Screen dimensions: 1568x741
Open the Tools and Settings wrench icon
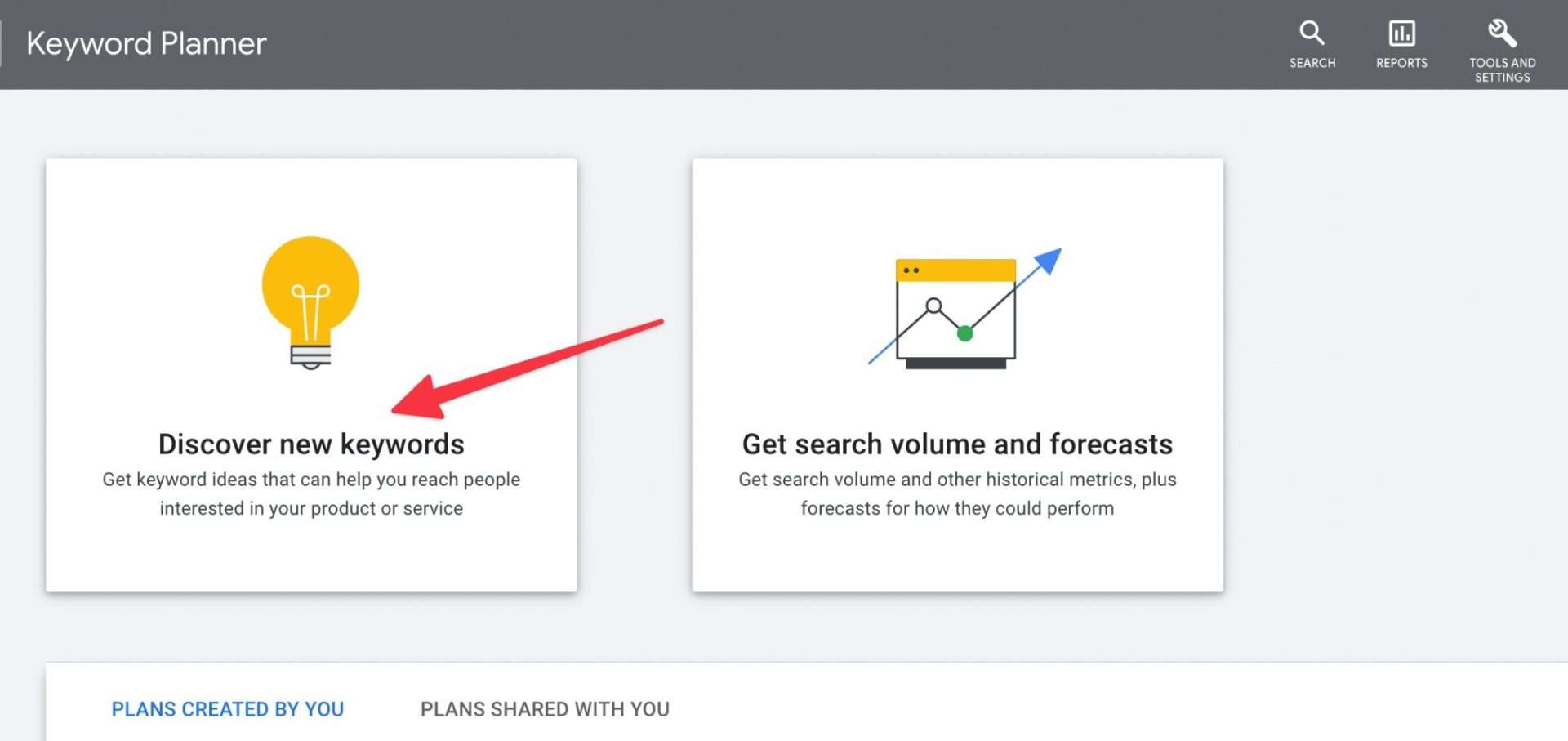pyautogui.click(x=1502, y=33)
